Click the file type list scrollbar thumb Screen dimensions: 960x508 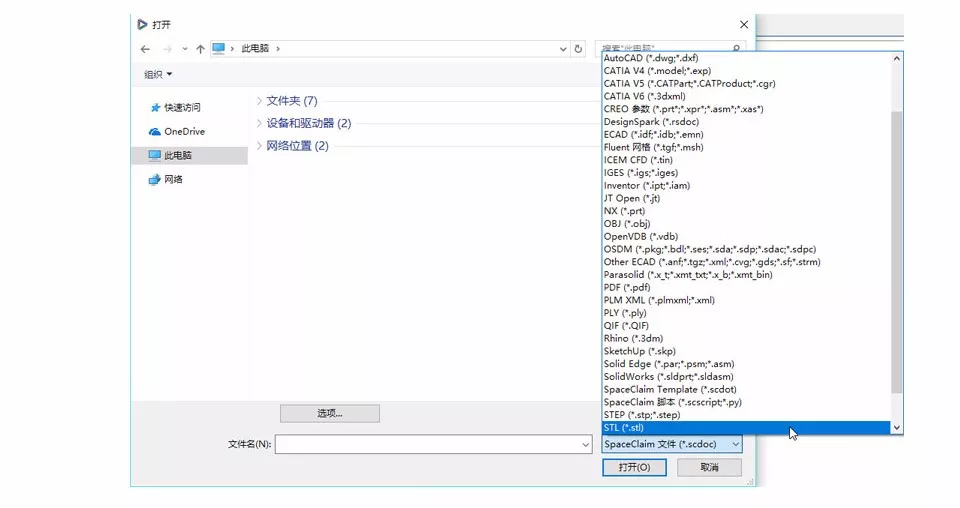[896, 252]
